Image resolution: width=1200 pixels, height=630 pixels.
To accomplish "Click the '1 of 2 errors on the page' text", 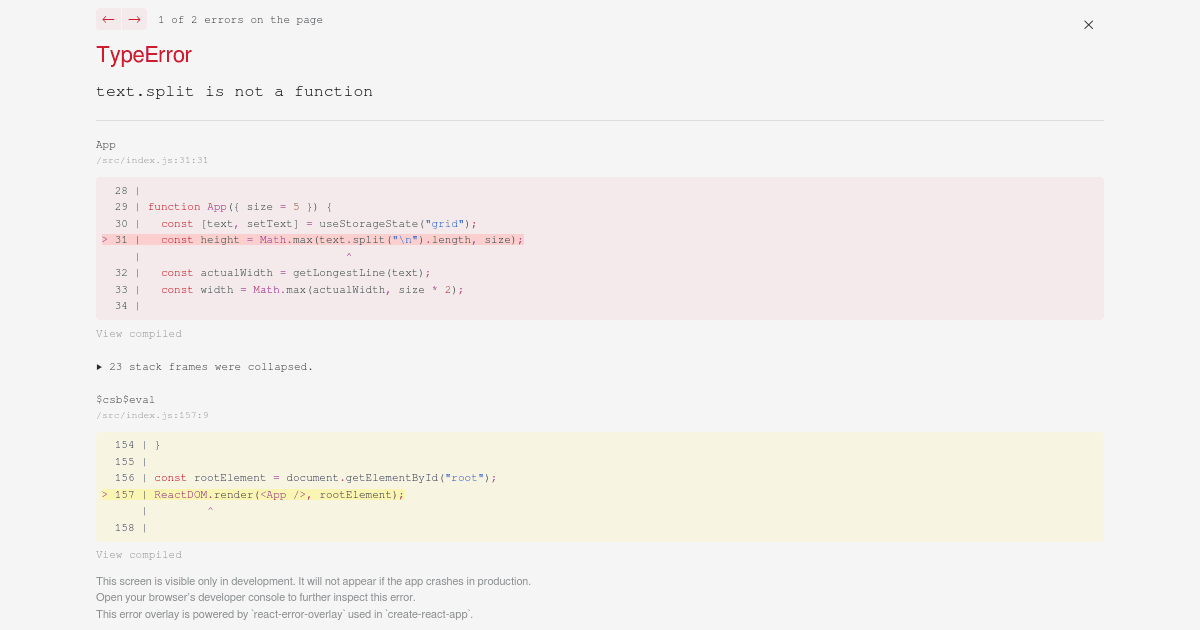I will [240, 20].
